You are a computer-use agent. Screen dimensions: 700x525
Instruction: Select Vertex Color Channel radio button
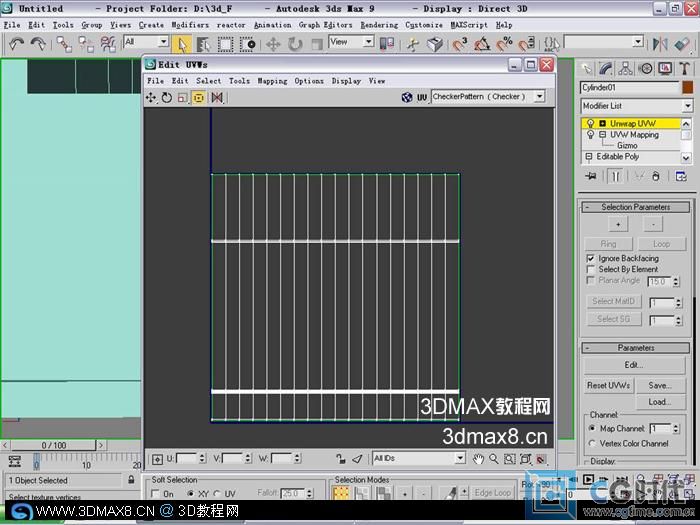click(592, 443)
